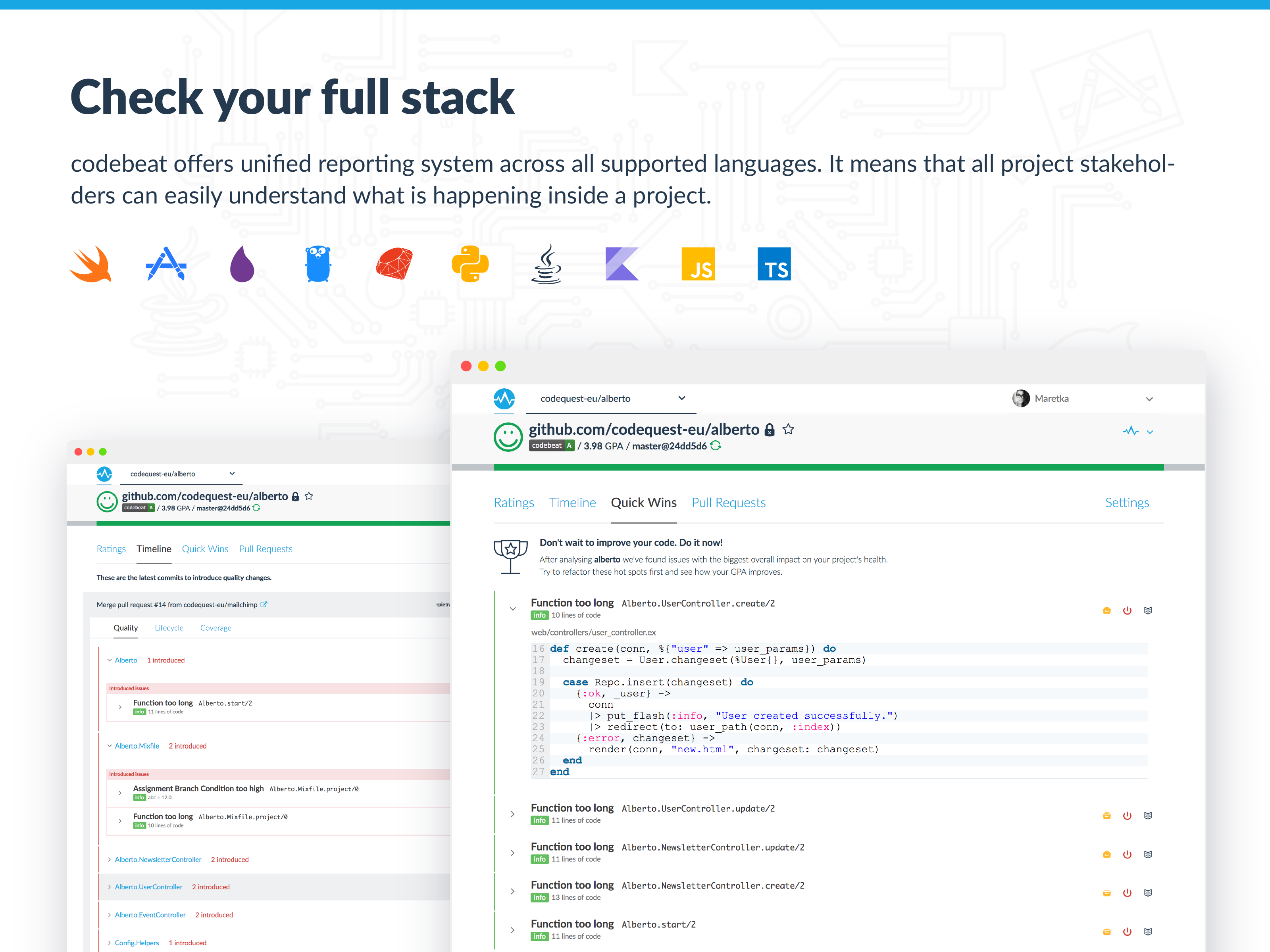Open Alberto.UserController link in Timeline window

coord(148,887)
